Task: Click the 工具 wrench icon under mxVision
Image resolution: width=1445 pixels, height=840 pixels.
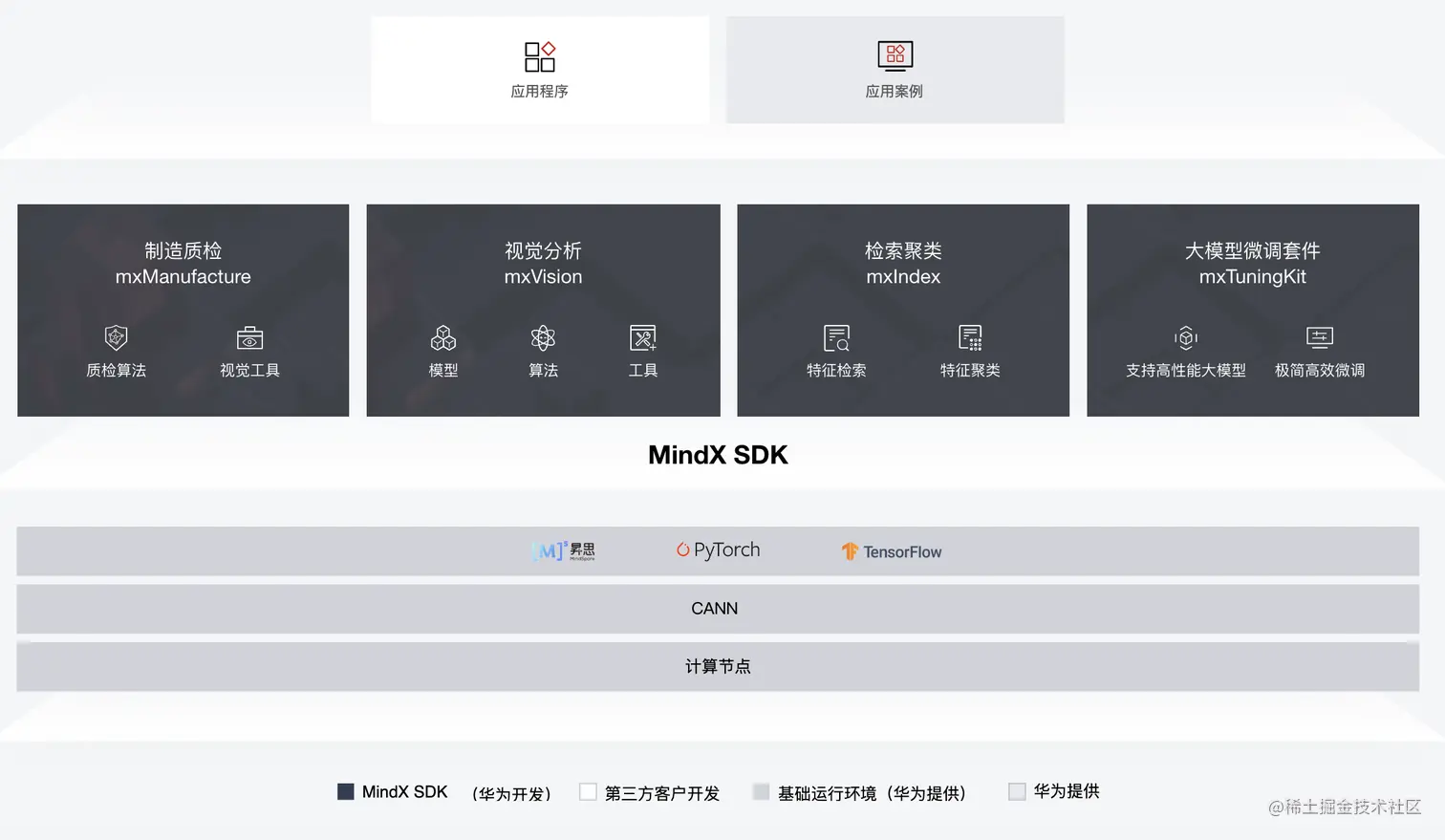Action: 643,337
